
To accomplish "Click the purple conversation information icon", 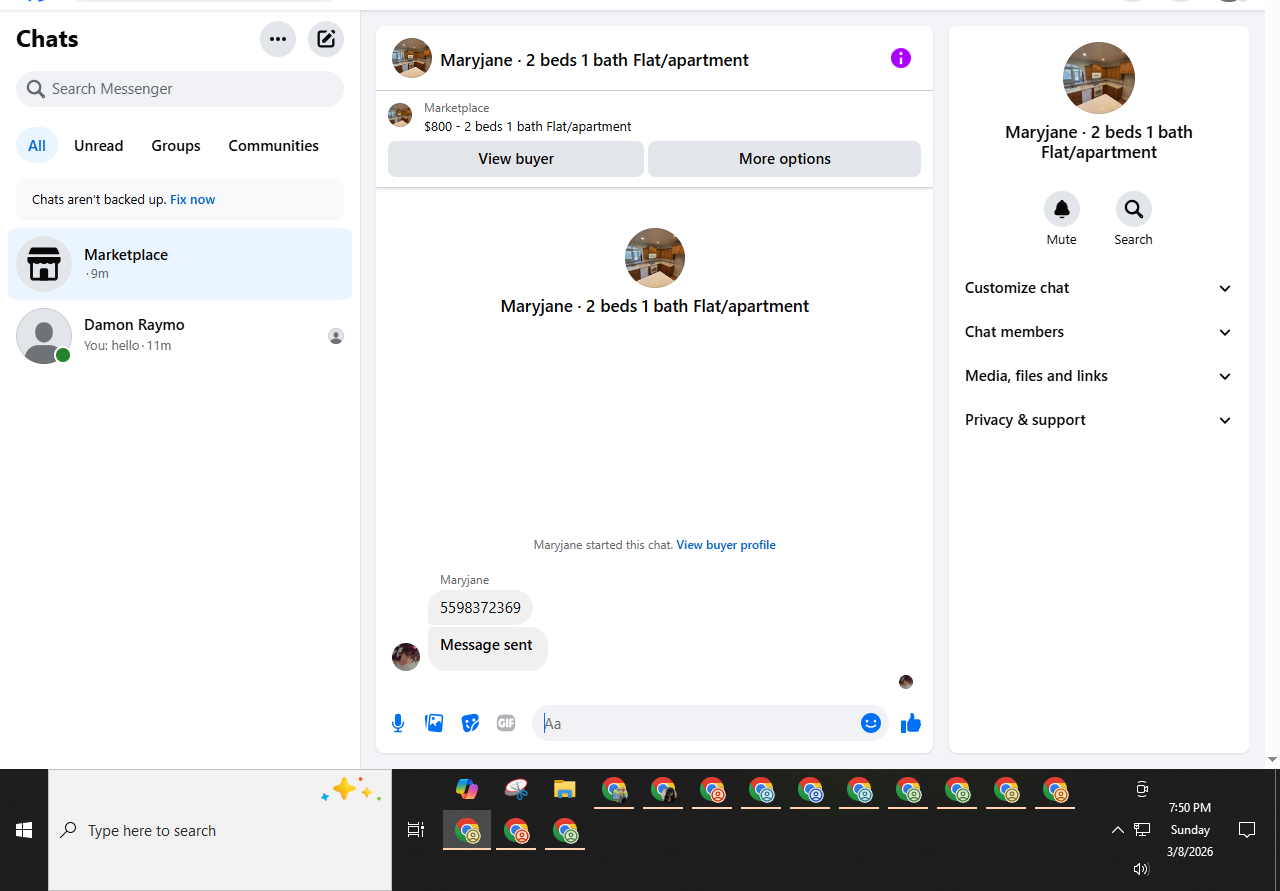I will click(x=901, y=58).
